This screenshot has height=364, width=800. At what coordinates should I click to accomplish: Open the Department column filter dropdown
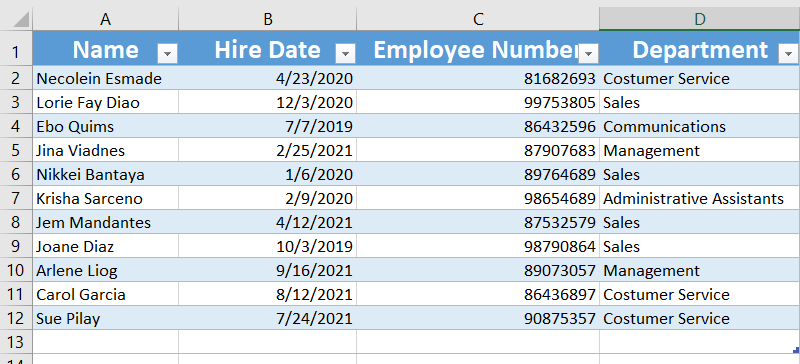coord(788,53)
